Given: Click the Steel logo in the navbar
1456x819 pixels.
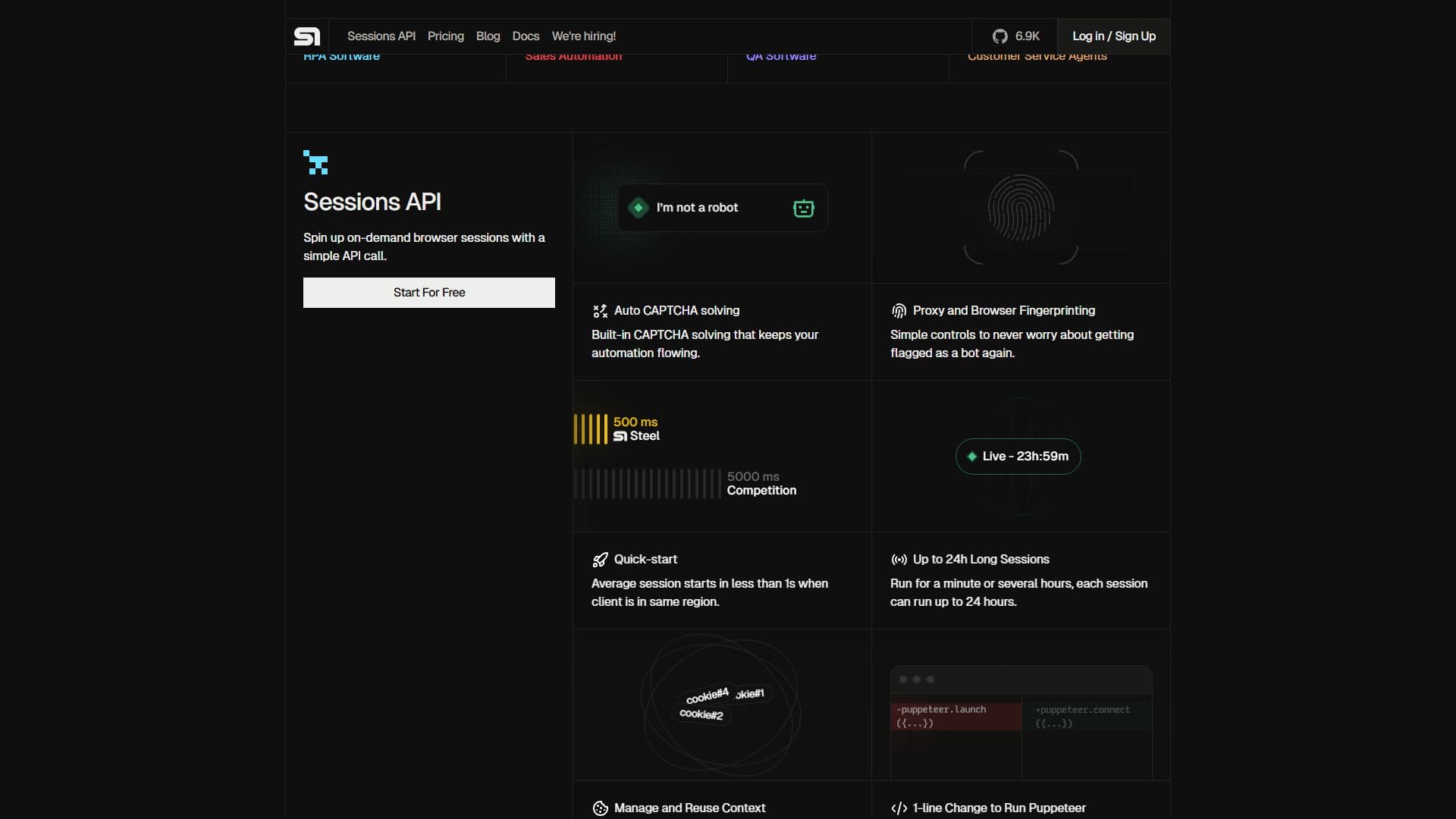Looking at the screenshot, I should [307, 36].
